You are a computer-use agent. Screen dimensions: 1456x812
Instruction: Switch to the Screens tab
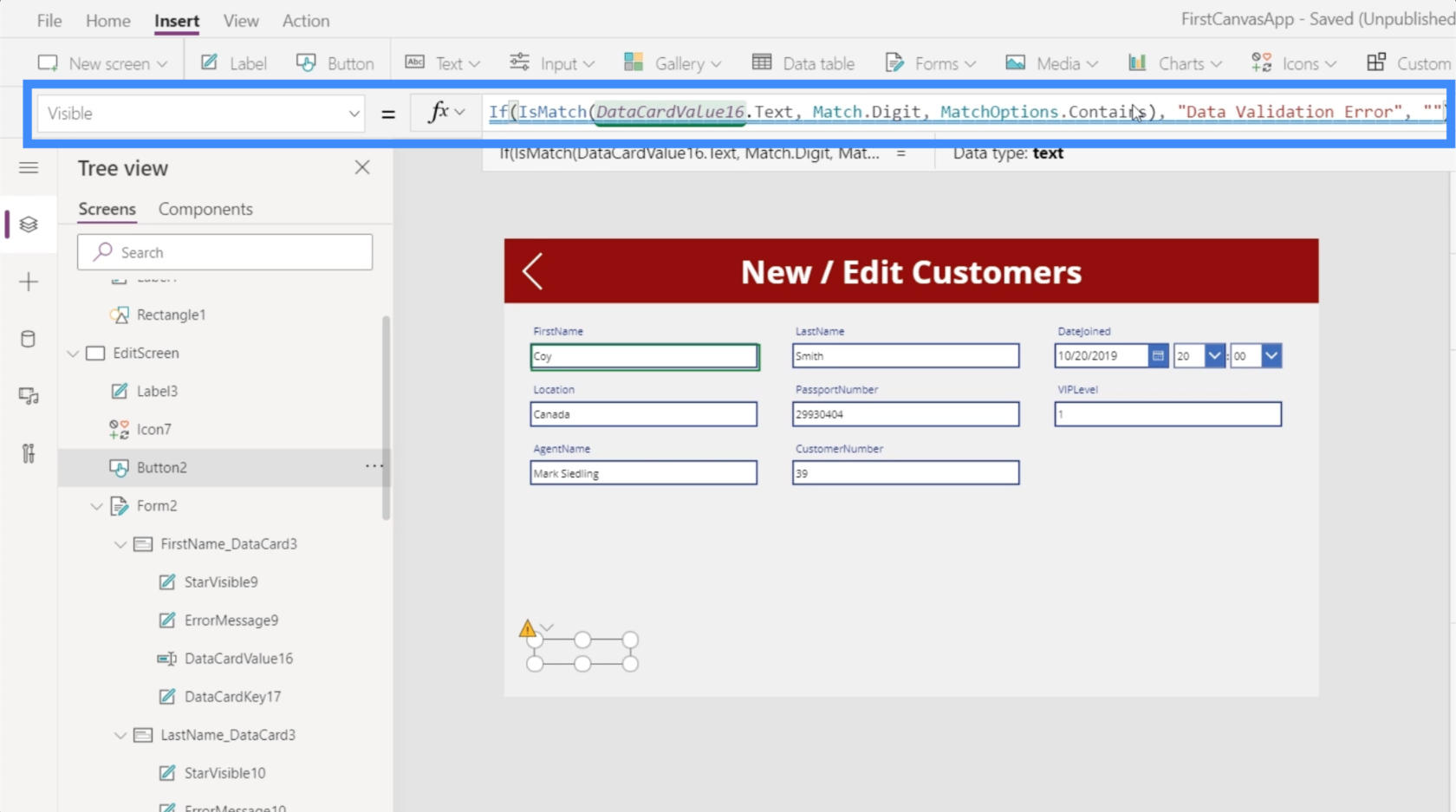pos(107,209)
